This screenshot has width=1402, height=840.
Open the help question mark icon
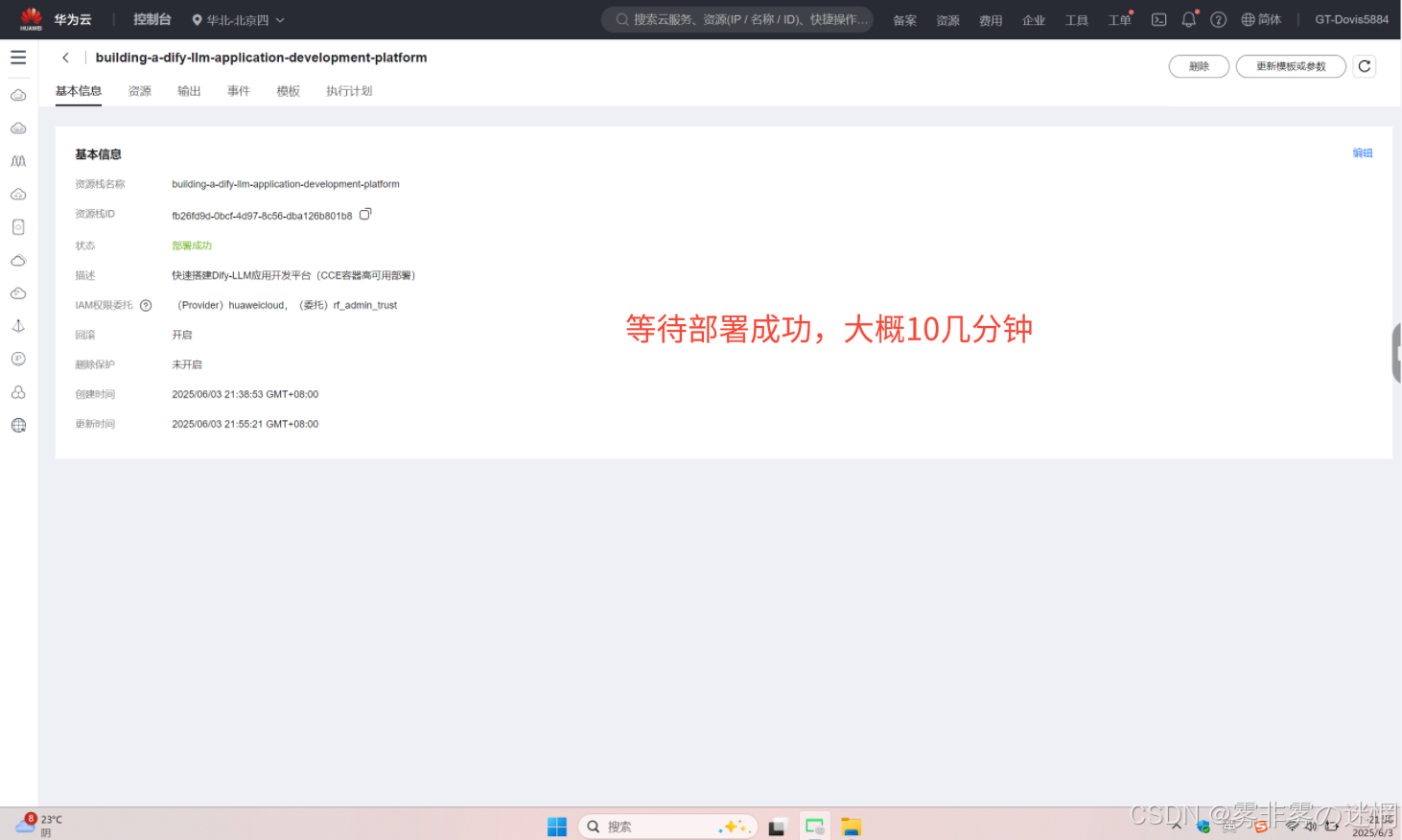pos(1219,19)
